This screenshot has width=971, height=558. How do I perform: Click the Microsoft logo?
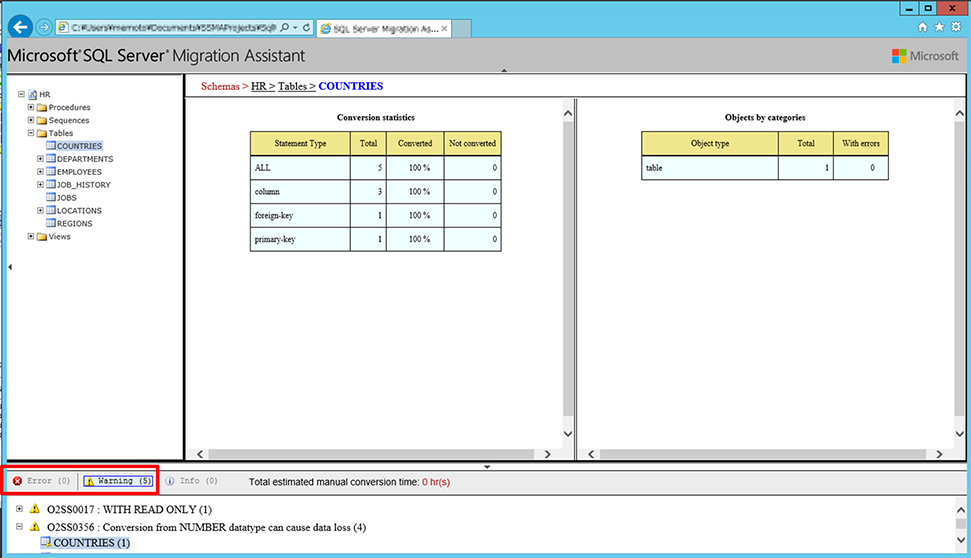coord(925,56)
